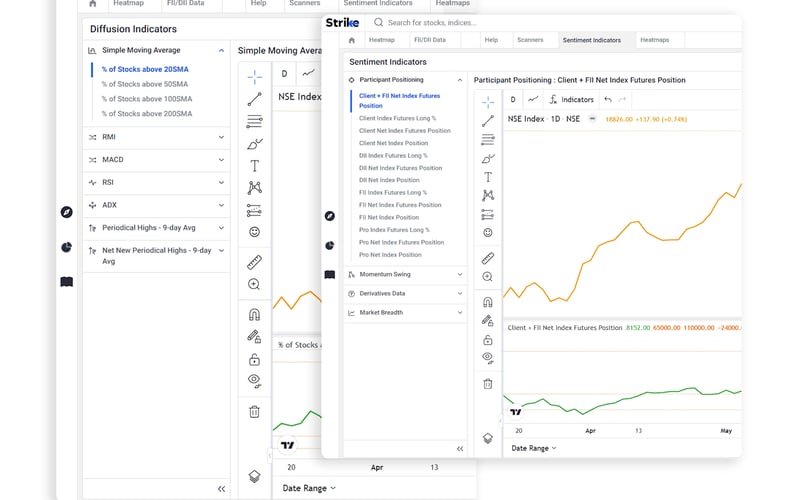Toggle hide drawings eye in Sentiment Indicators chart
The image size is (800, 500).
click(488, 358)
